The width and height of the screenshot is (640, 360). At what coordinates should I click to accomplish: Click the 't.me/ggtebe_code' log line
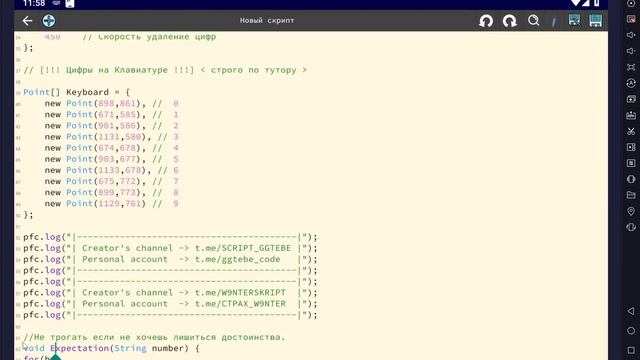tap(170, 259)
